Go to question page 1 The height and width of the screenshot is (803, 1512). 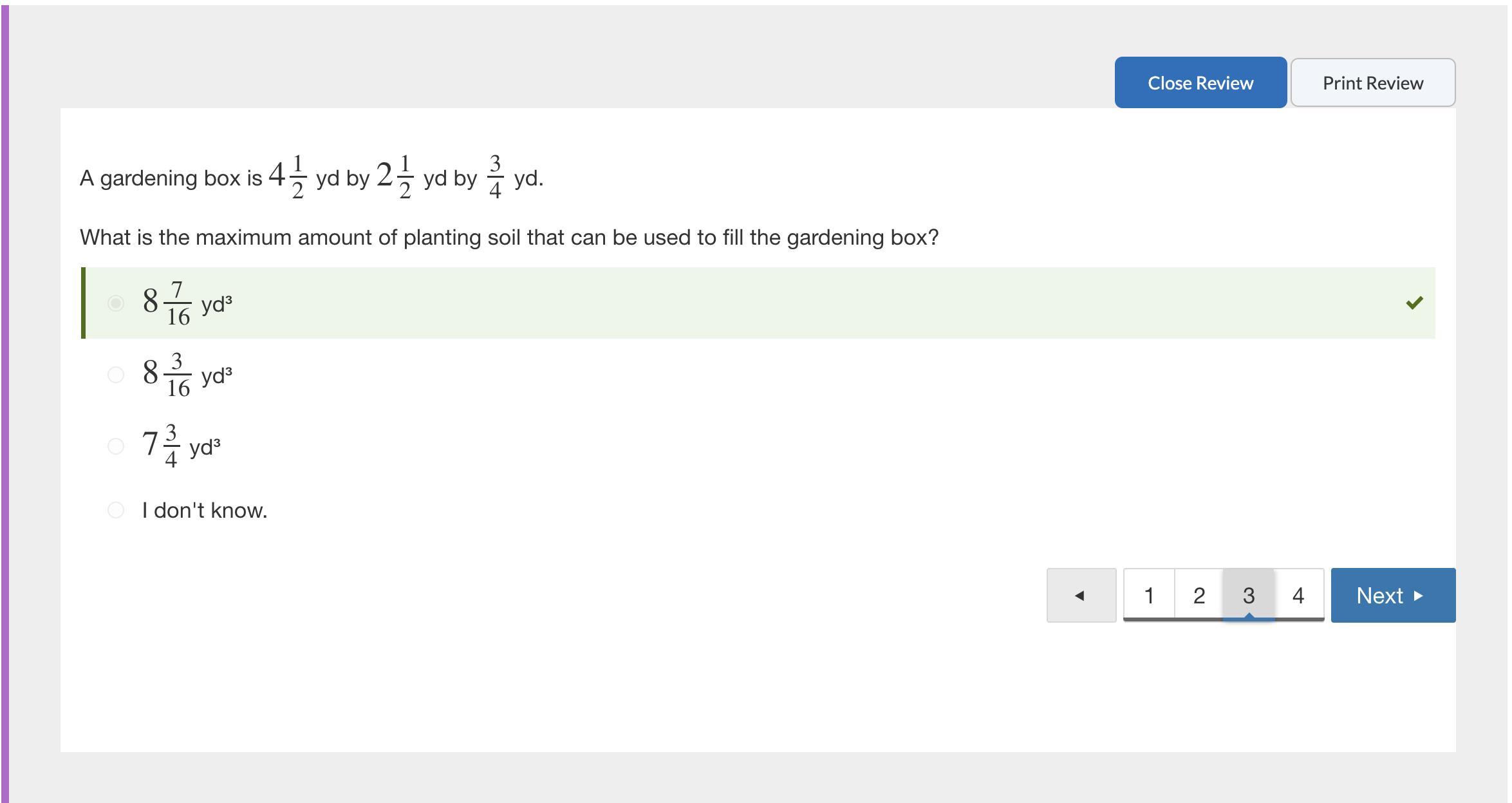tap(1149, 596)
